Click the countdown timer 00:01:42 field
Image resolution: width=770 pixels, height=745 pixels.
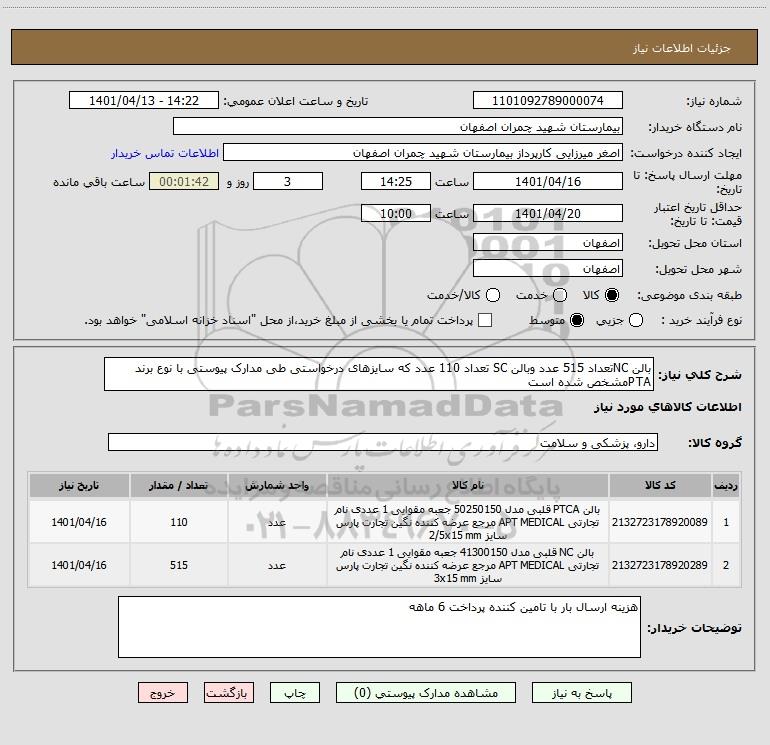click(184, 181)
